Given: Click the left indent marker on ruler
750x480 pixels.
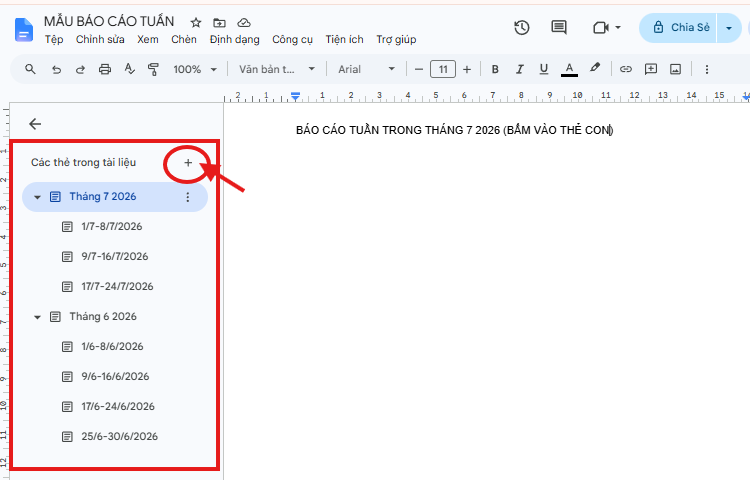Looking at the screenshot, I should tap(296, 97).
